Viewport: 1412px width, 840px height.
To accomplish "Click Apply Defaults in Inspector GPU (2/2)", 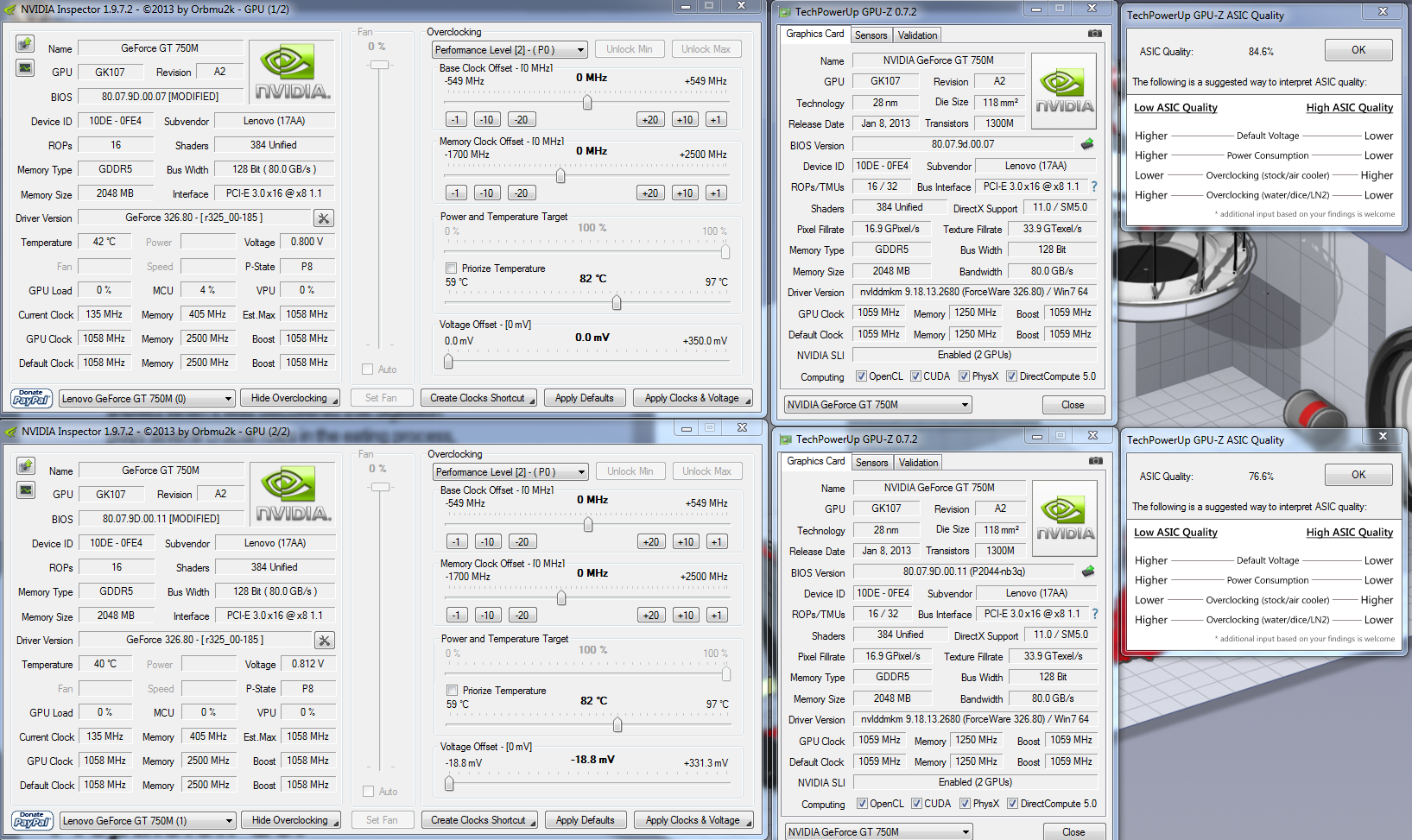I will click(x=586, y=820).
